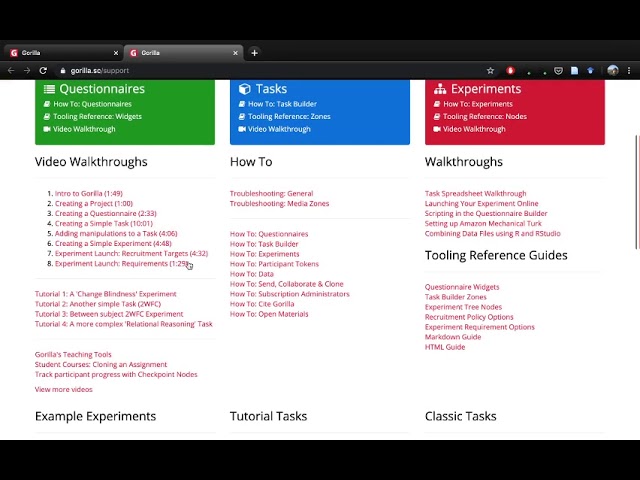This screenshot has width=640, height=480.
Task: Click the blue document extension icon
Action: [x=574, y=71]
